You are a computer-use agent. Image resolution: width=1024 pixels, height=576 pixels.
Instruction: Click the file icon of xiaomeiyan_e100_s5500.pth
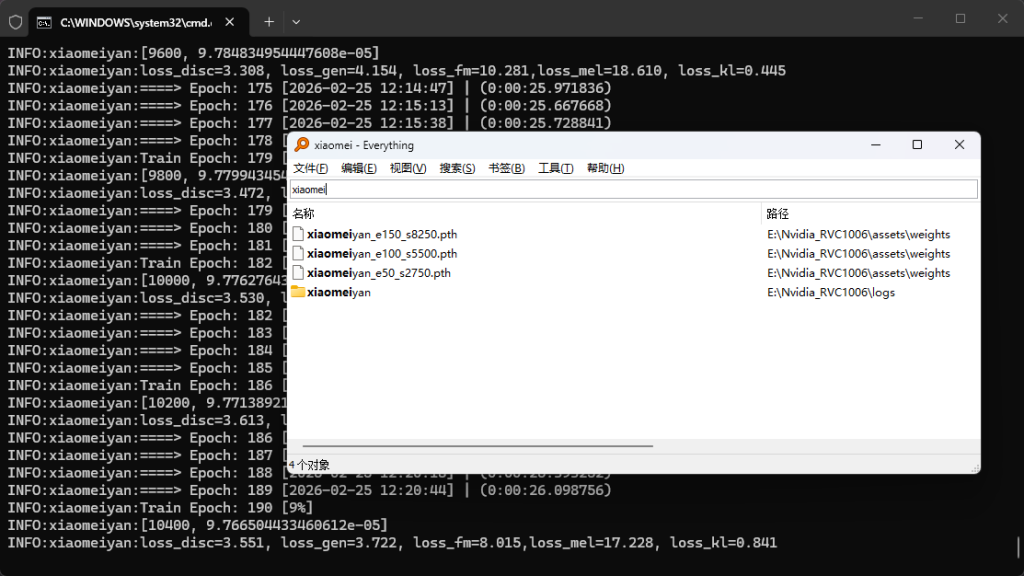click(298, 253)
